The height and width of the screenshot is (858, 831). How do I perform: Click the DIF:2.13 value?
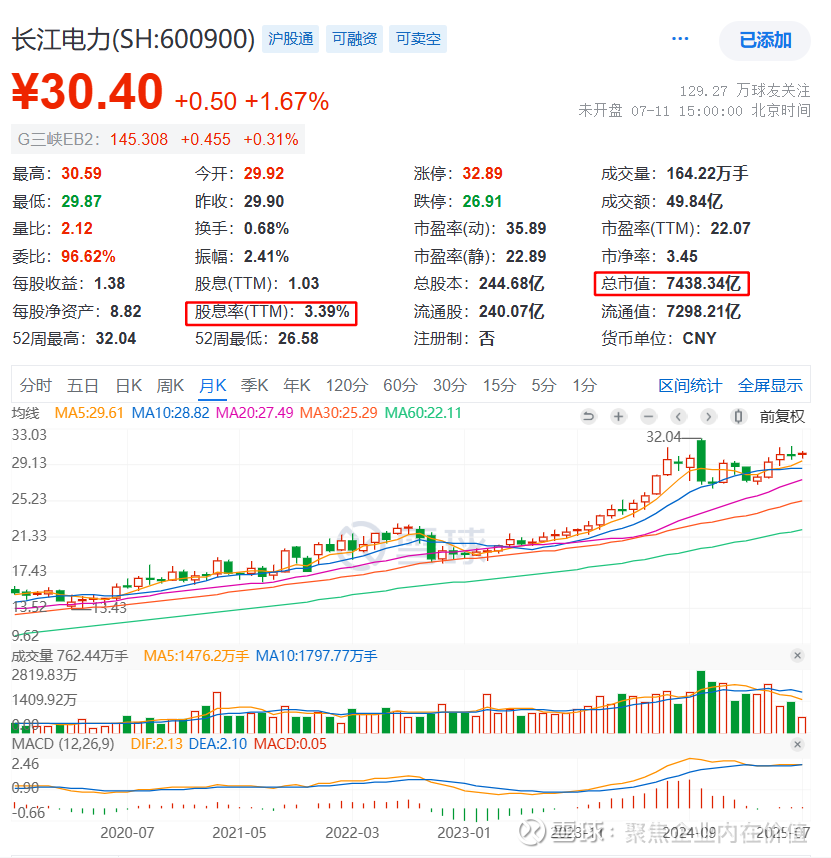coord(156,744)
